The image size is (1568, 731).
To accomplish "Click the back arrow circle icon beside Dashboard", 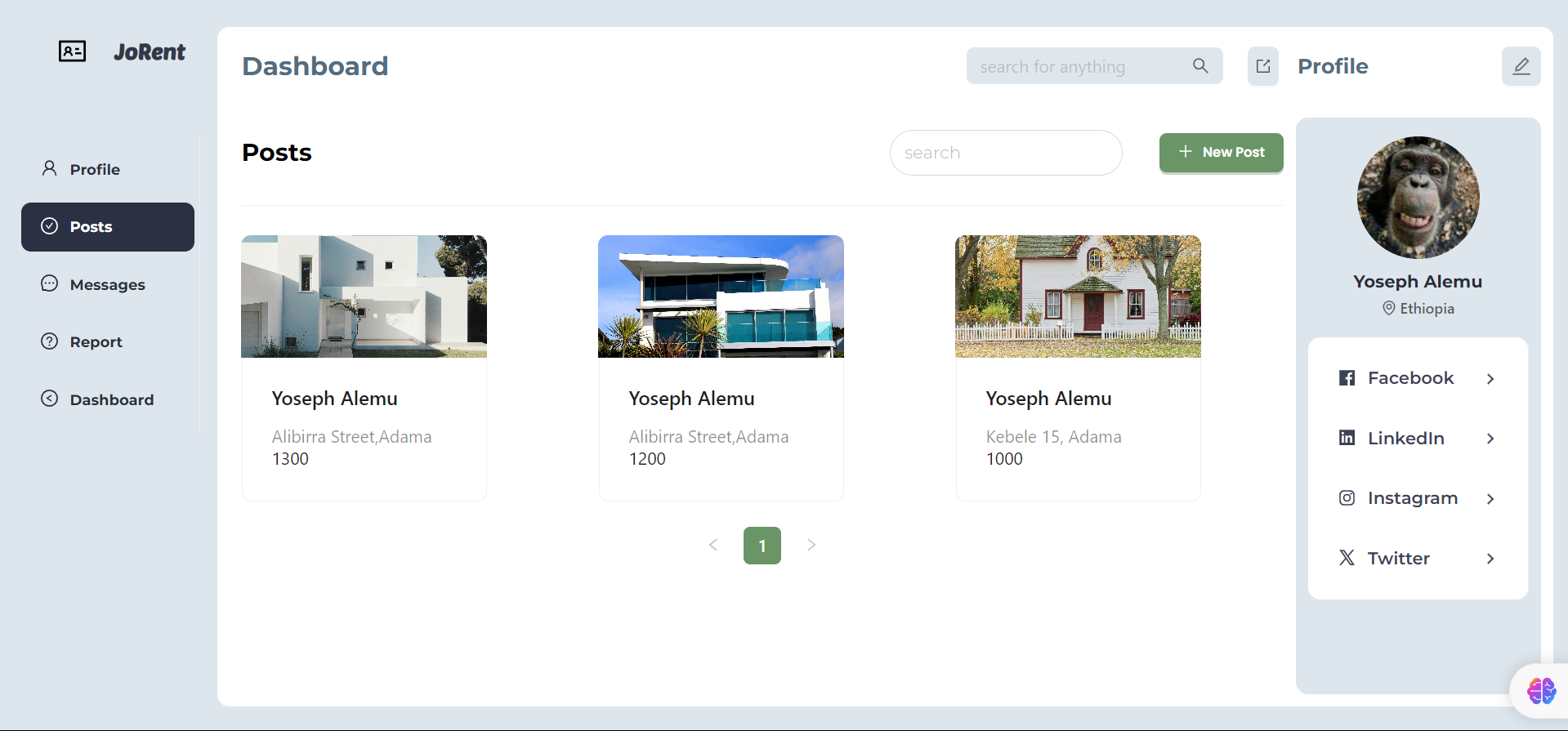I will 50,399.
